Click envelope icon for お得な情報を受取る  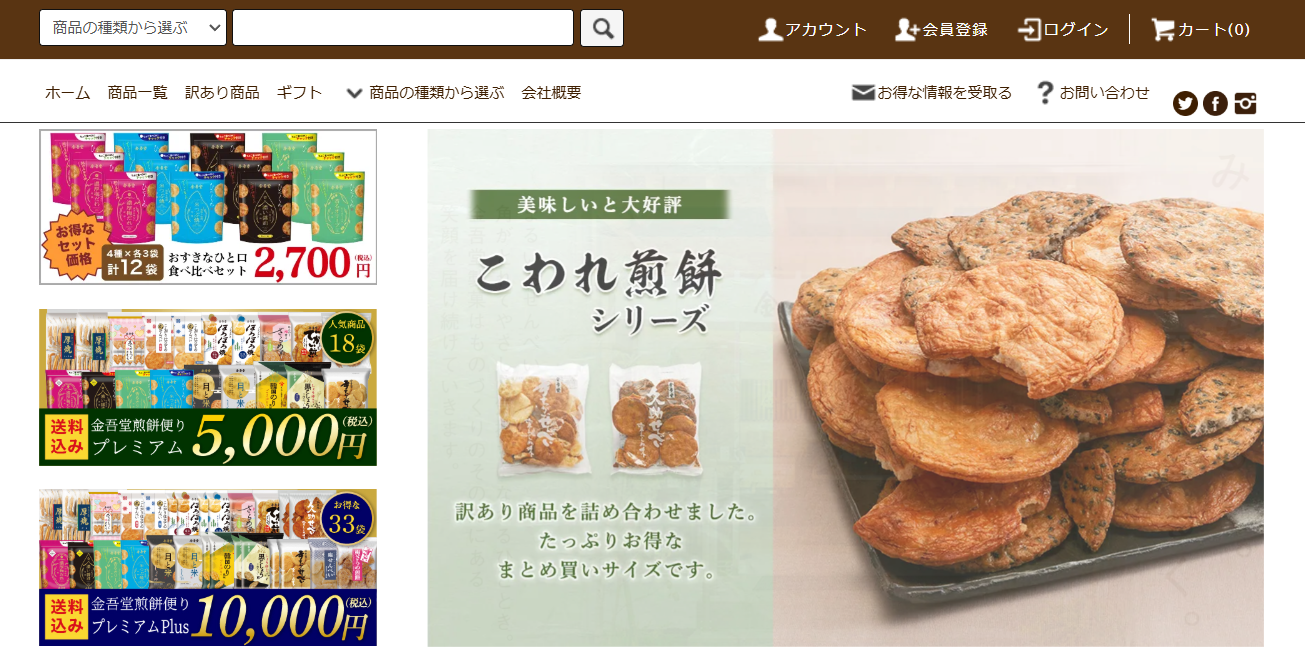coord(863,92)
